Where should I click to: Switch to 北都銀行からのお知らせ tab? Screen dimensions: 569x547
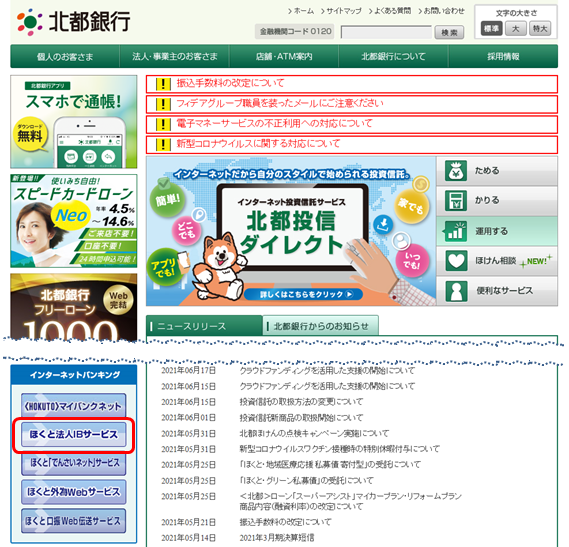pos(320,326)
